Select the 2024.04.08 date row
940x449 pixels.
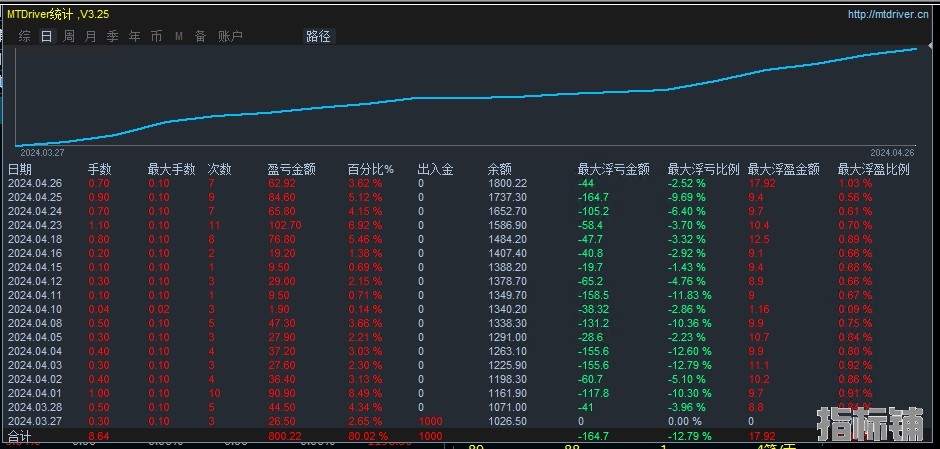pyautogui.click(x=35, y=323)
